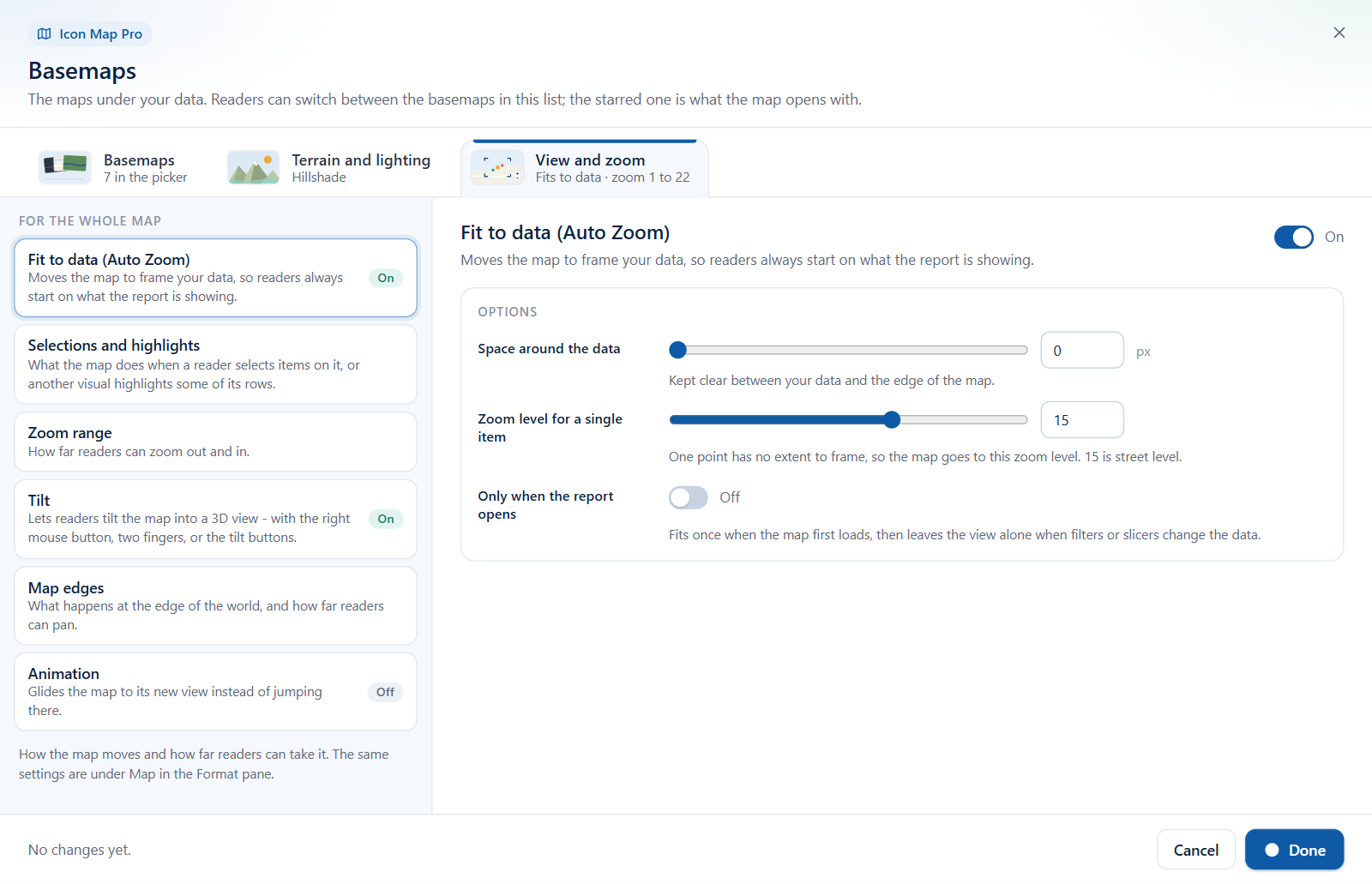Click the Done button
The width and height of the screenshot is (1372, 884).
(x=1294, y=850)
